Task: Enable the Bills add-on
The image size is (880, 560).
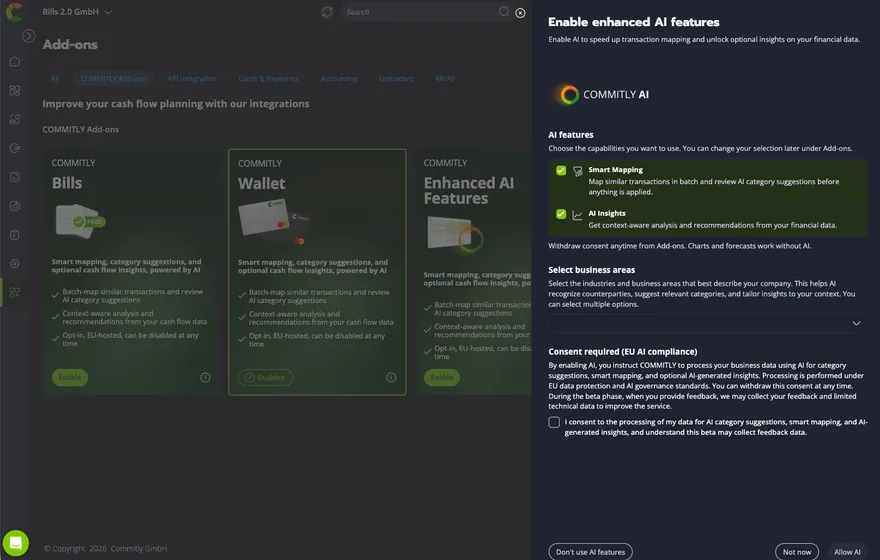Action: (70, 377)
